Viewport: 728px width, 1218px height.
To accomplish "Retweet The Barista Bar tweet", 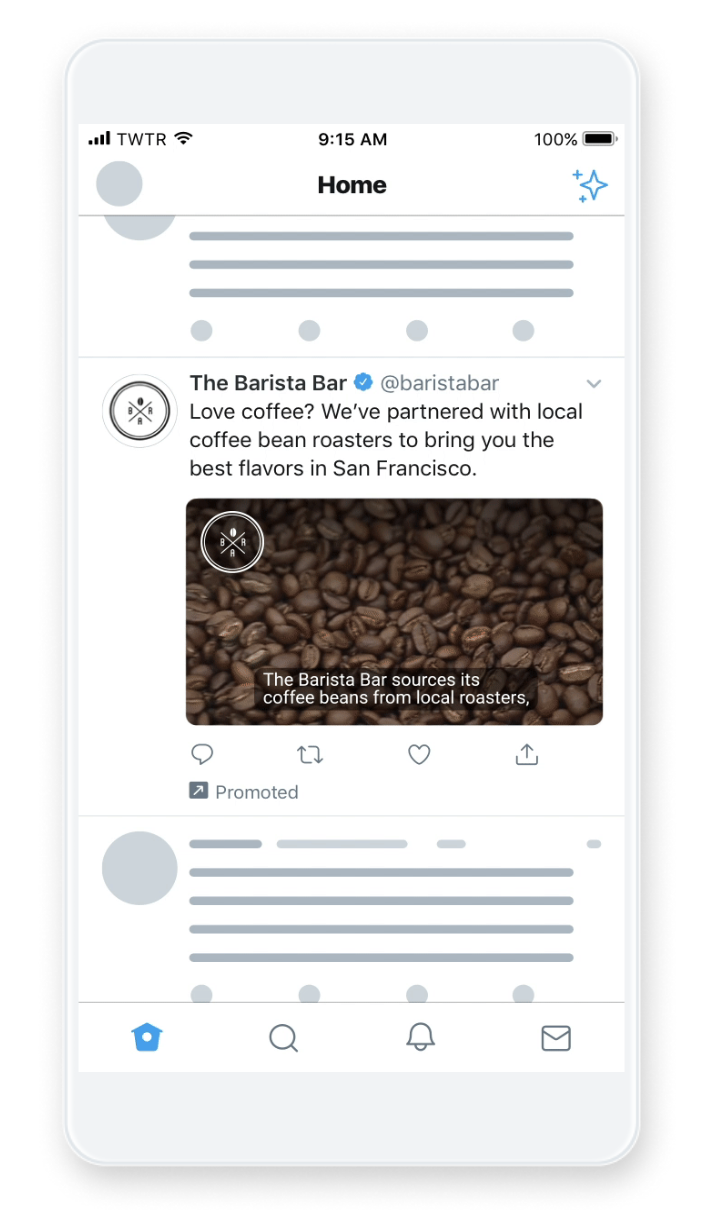I will [310, 755].
